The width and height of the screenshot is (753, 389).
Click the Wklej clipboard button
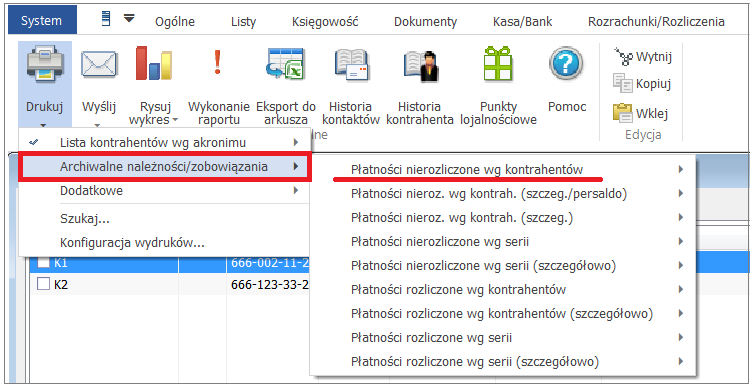[640, 113]
